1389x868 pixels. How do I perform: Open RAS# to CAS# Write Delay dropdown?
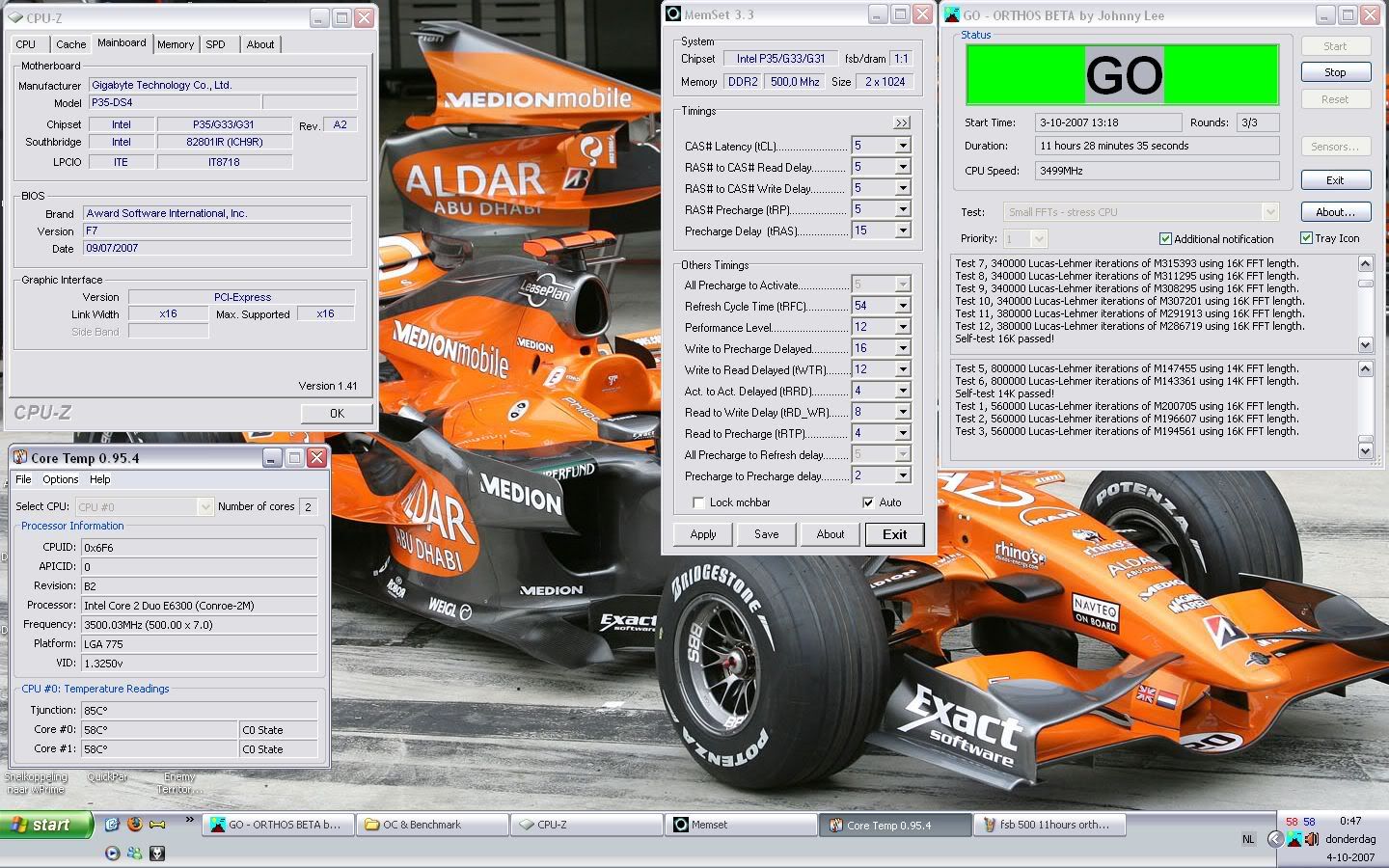(x=903, y=188)
